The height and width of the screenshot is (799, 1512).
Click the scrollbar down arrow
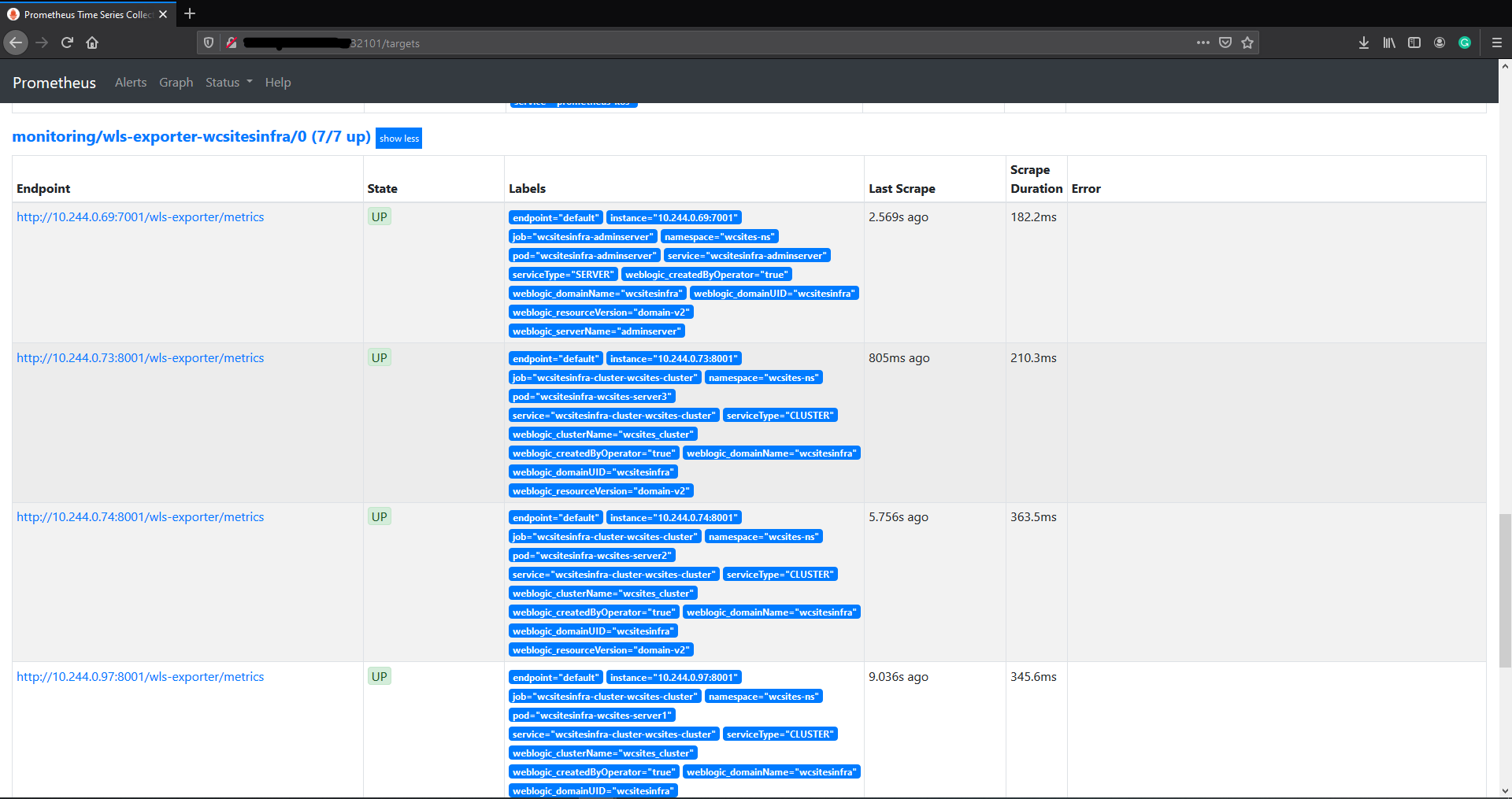click(x=1505, y=791)
